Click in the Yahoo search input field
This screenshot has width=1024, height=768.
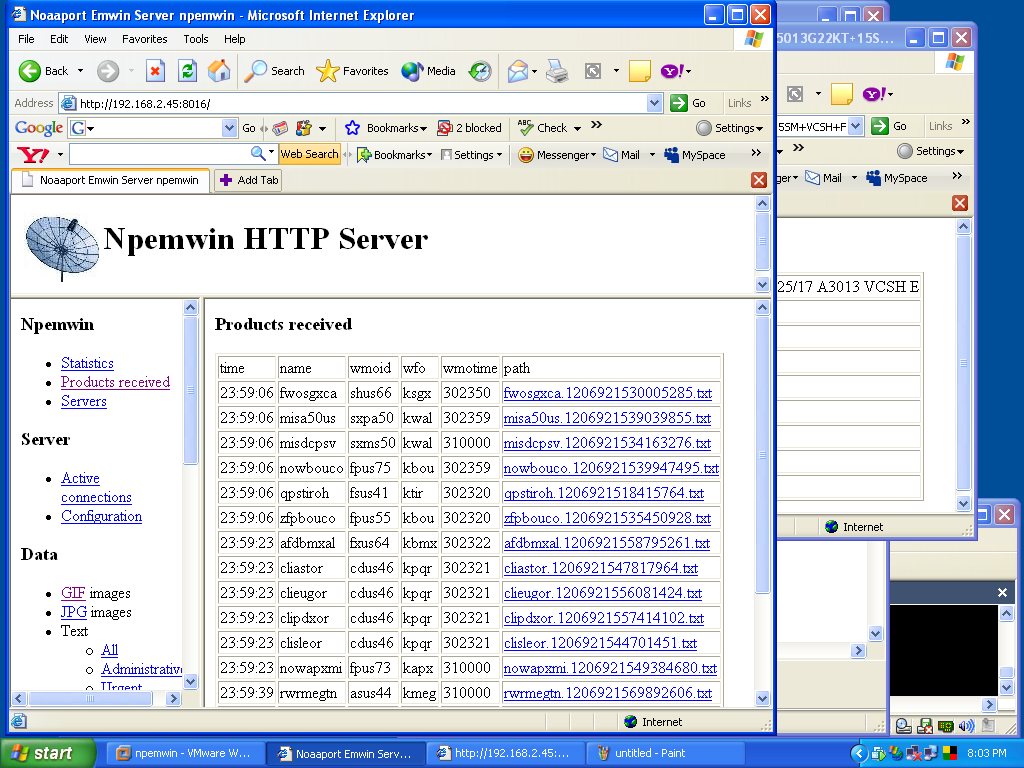coord(159,155)
